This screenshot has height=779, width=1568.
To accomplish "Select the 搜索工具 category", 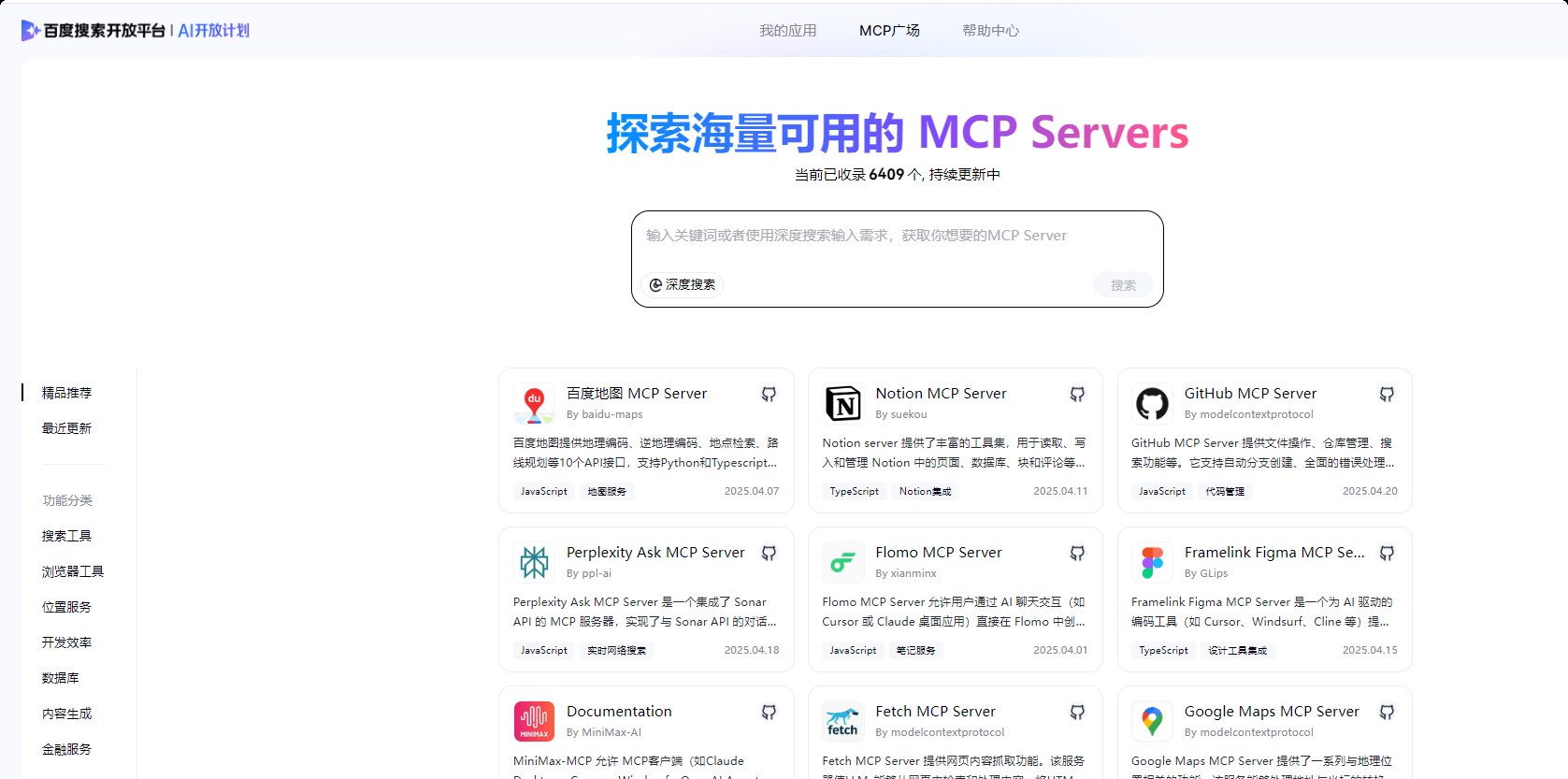I will [66, 536].
